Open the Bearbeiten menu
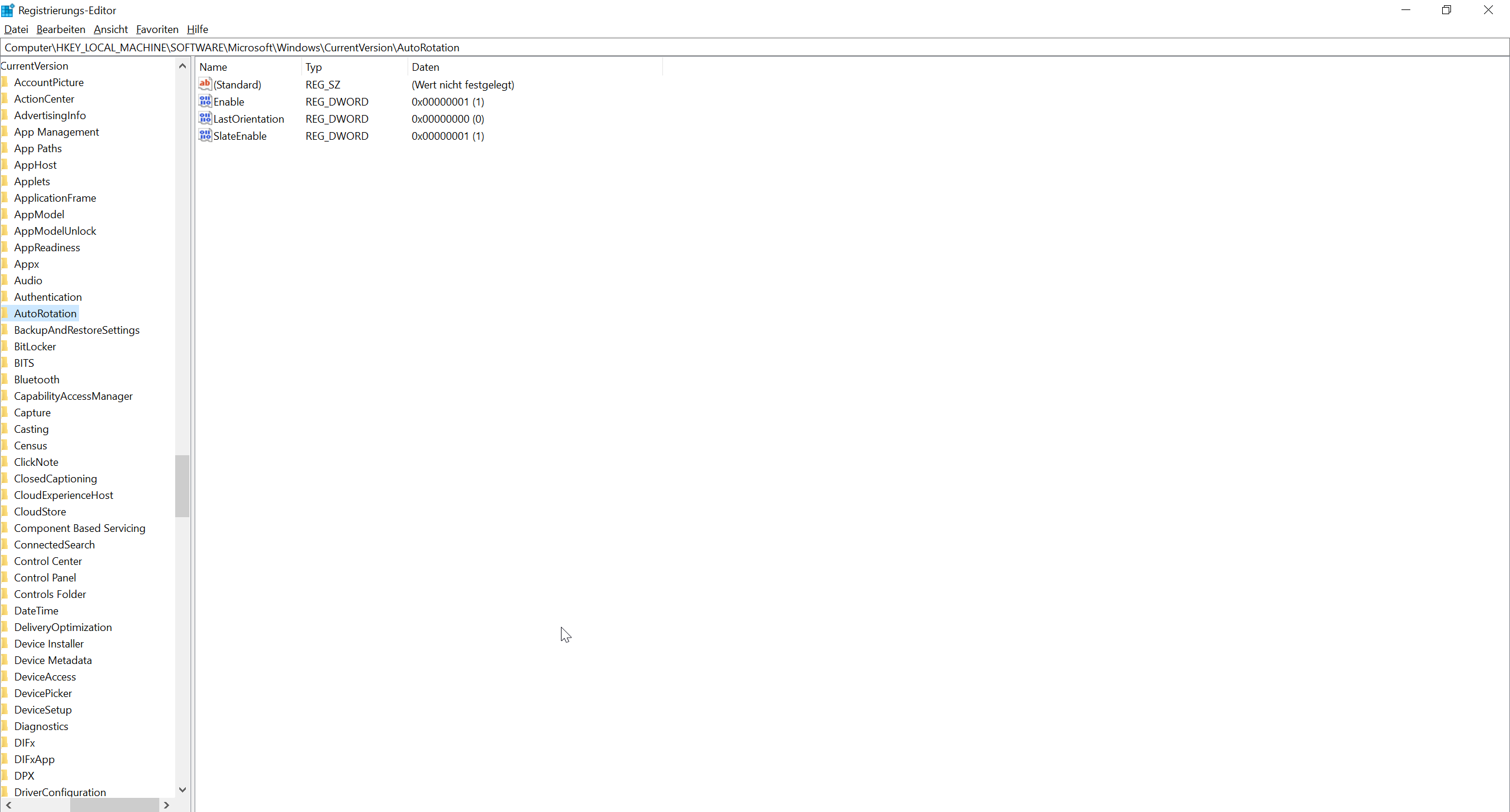Screen dimensions: 1510x812 61,29
